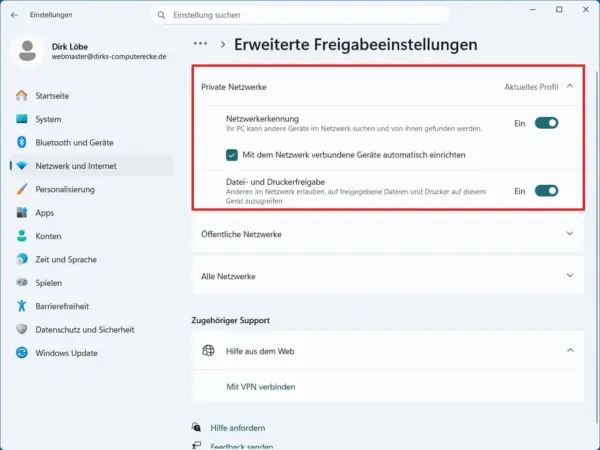The width and height of the screenshot is (600, 450).
Task: Click the Konten person icon
Action: tap(22, 236)
